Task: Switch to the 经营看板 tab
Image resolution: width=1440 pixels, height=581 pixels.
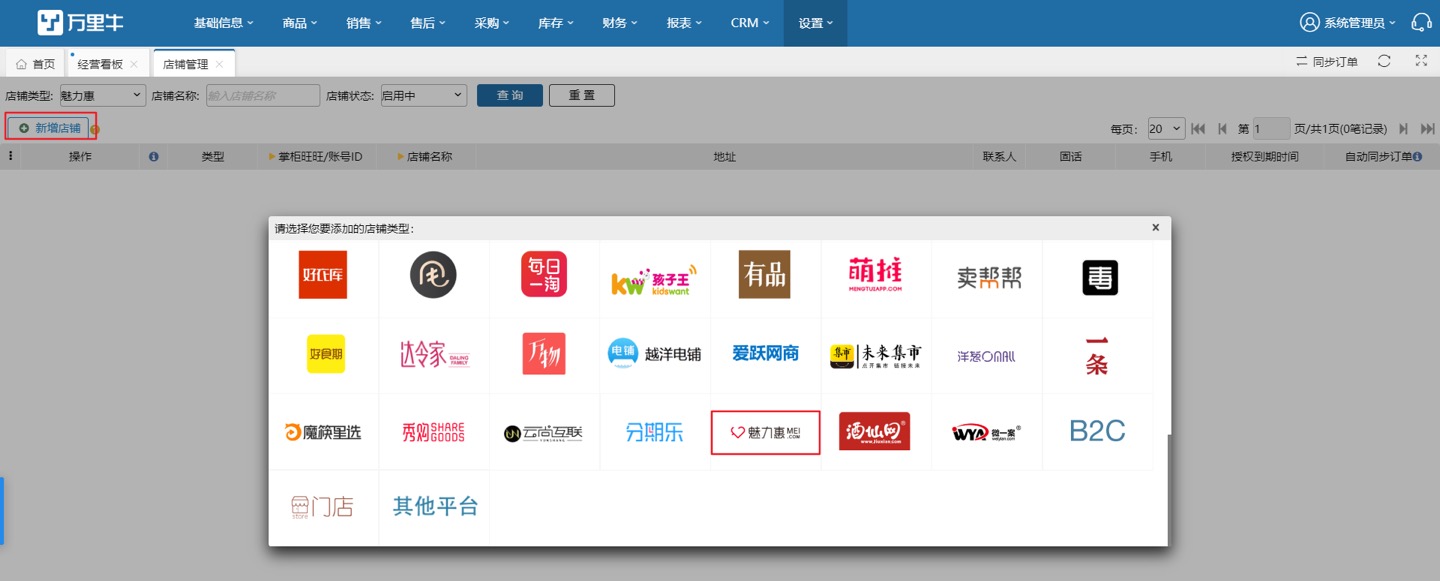Action: [100, 63]
